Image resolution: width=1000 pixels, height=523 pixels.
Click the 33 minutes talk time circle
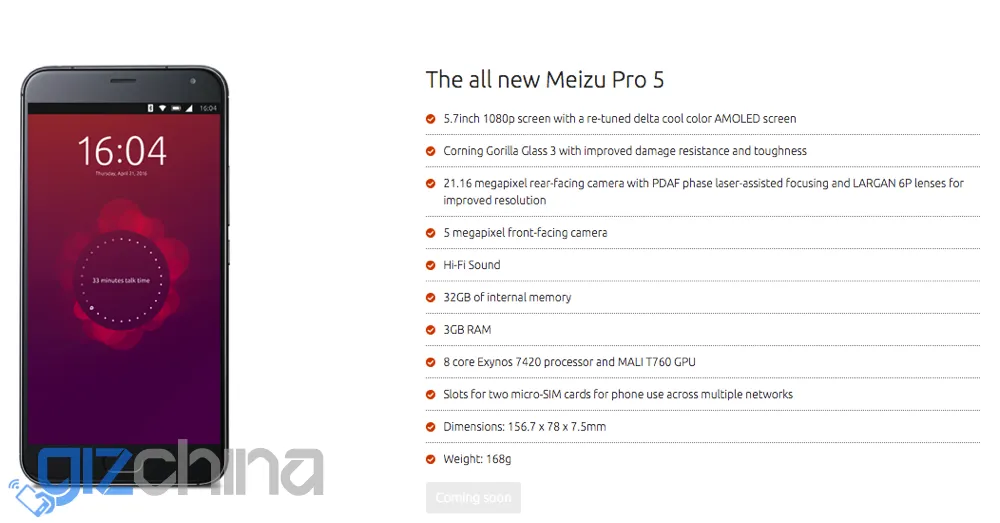click(121, 281)
